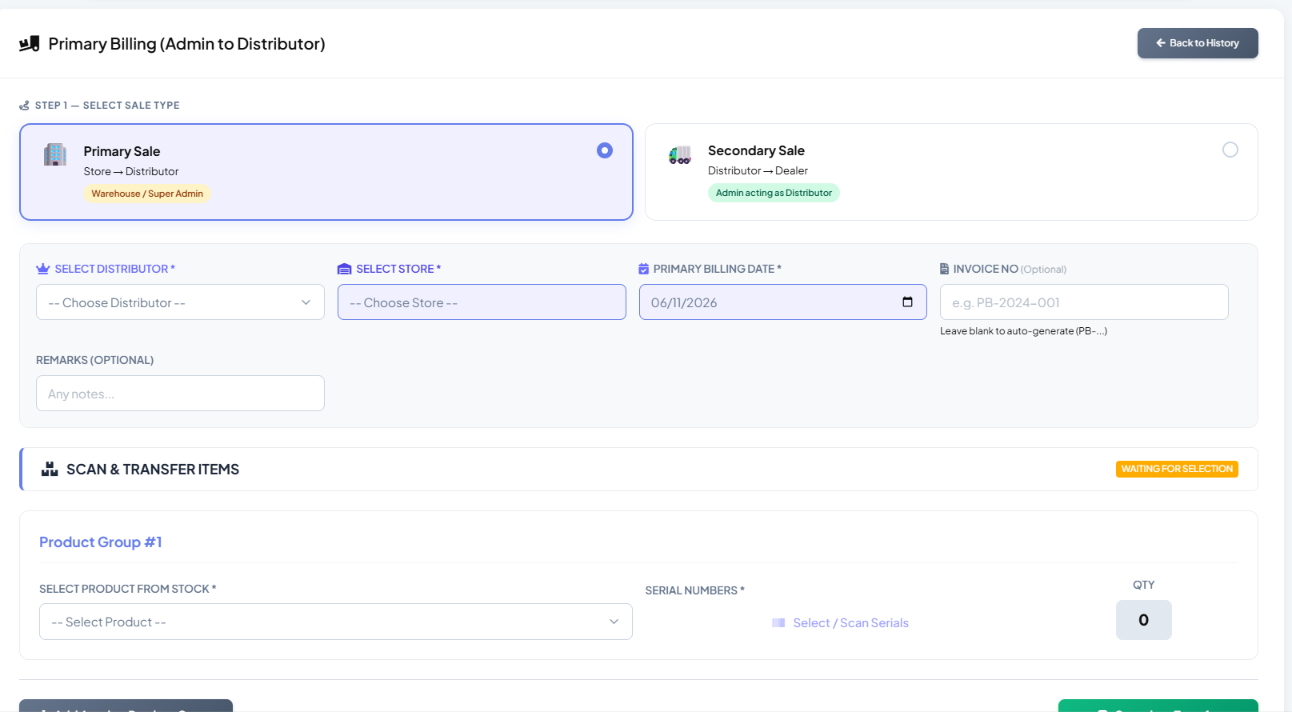This screenshot has width=1292, height=712.
Task: Click the 'Leave blank to auto-generate' hint text
Action: [1023, 331]
